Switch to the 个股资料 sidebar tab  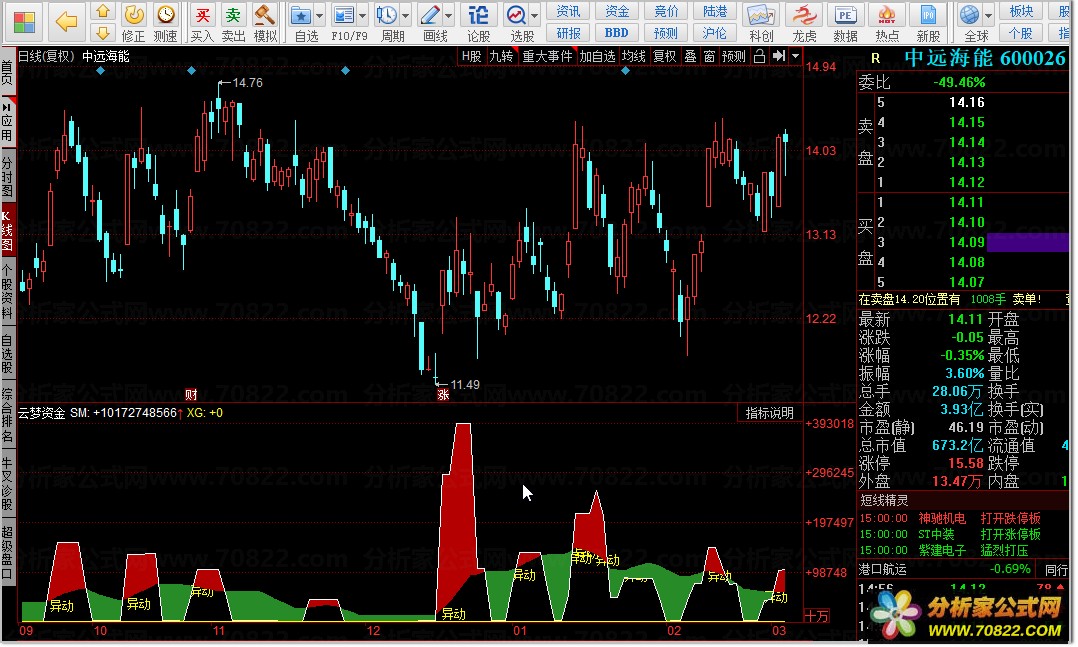[x=7, y=292]
